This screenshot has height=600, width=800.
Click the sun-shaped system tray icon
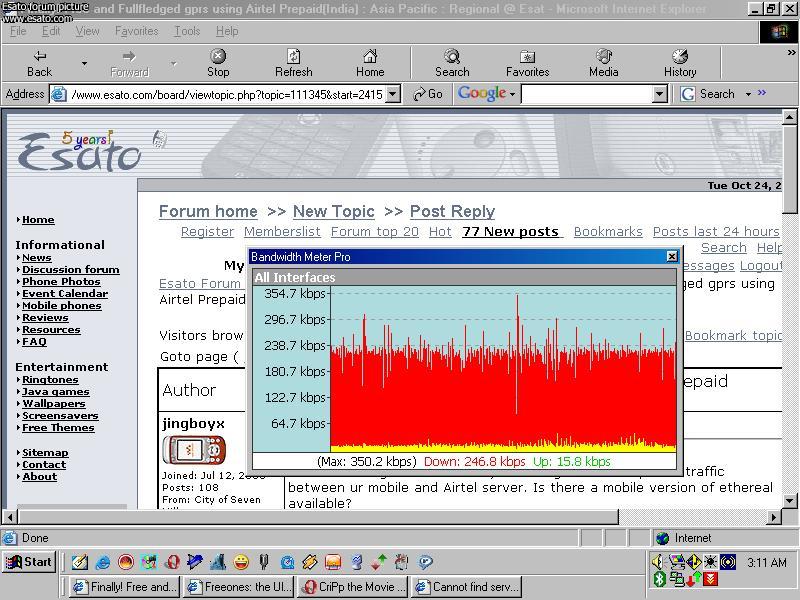pos(710,562)
